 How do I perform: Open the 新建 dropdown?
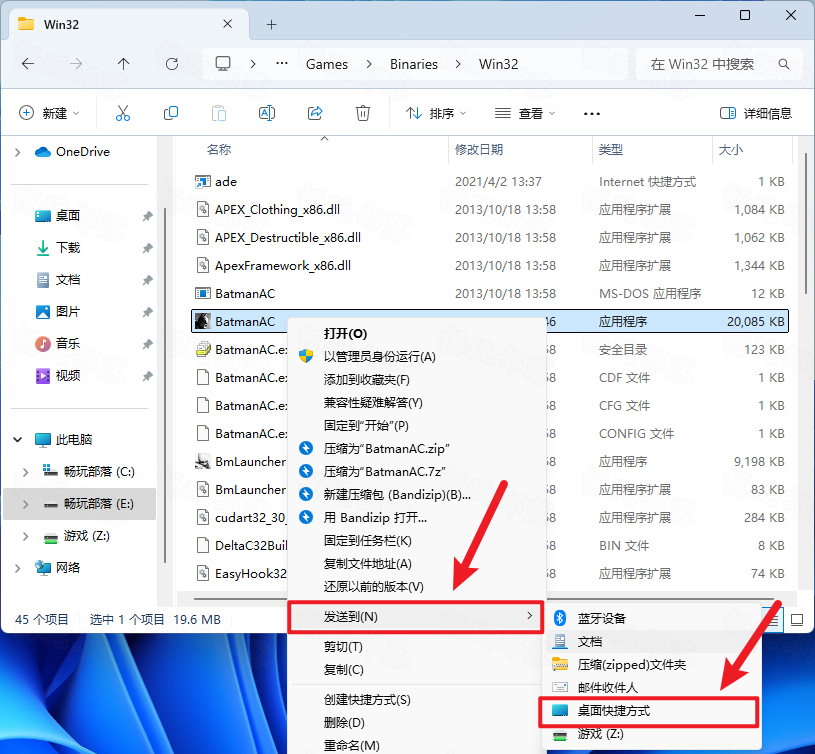49,113
